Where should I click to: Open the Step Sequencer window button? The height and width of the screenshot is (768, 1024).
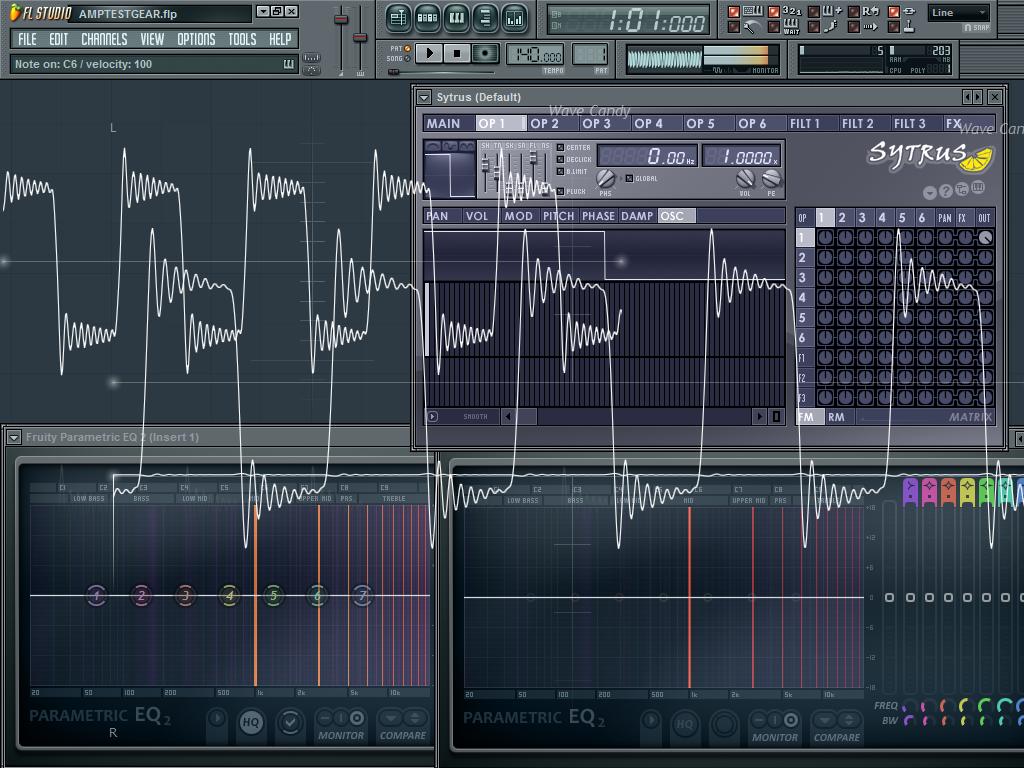coord(427,18)
